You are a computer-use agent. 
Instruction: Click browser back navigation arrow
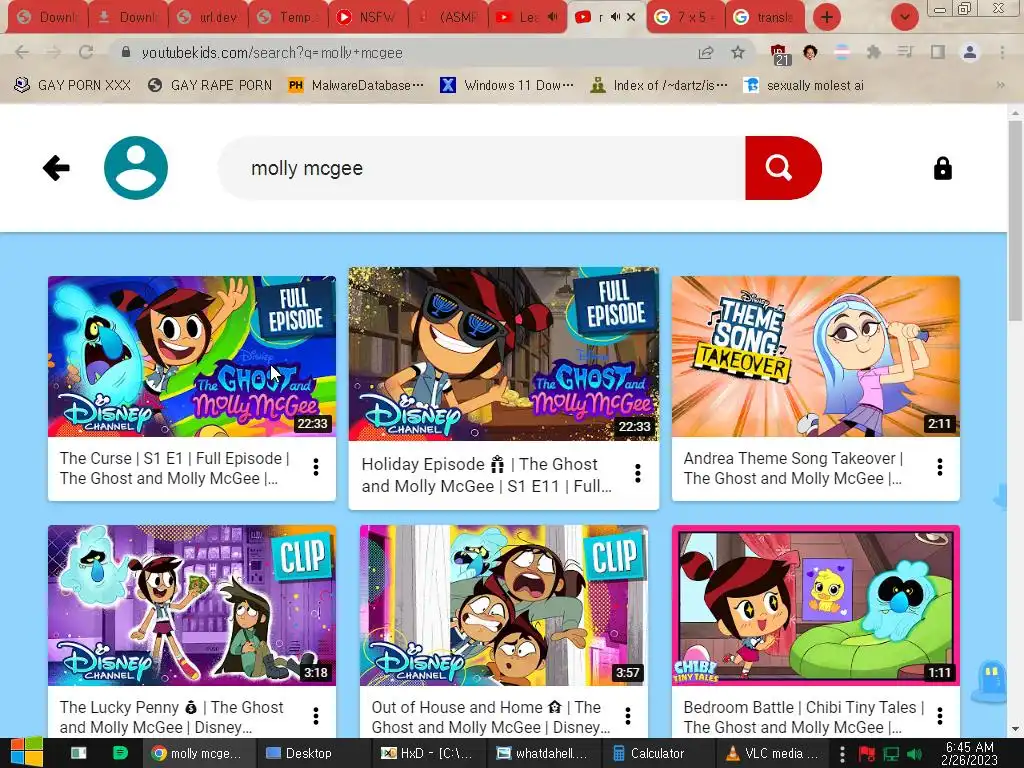point(22,52)
